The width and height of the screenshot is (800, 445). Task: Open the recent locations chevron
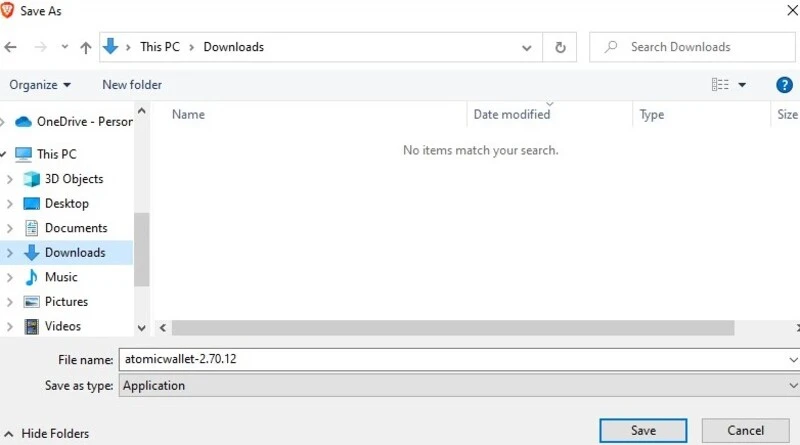[65, 47]
